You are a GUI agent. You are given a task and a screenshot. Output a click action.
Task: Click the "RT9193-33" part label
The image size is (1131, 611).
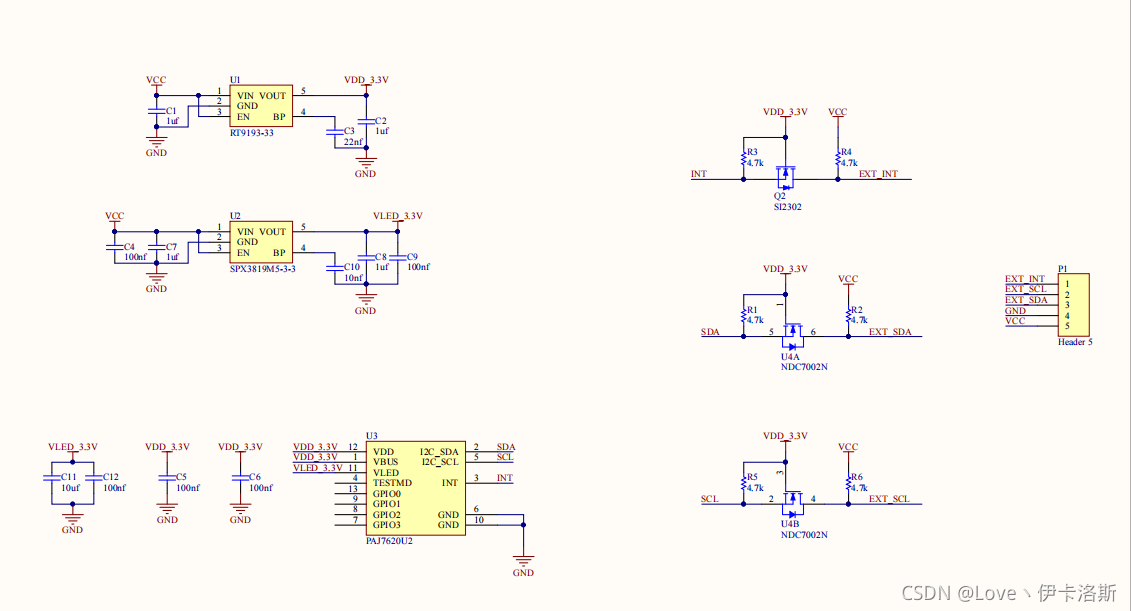[252, 133]
